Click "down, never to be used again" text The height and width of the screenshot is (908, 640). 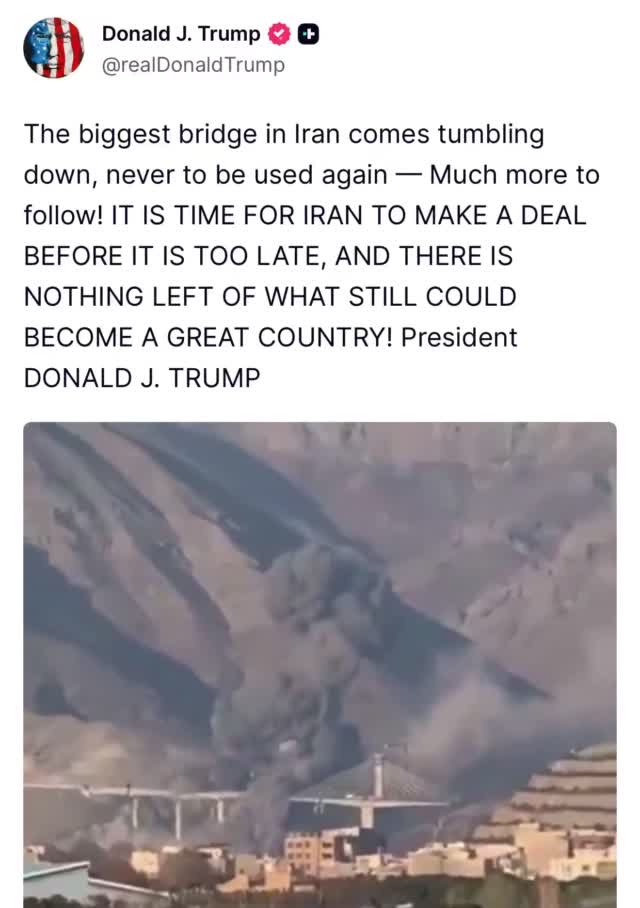[206, 175]
